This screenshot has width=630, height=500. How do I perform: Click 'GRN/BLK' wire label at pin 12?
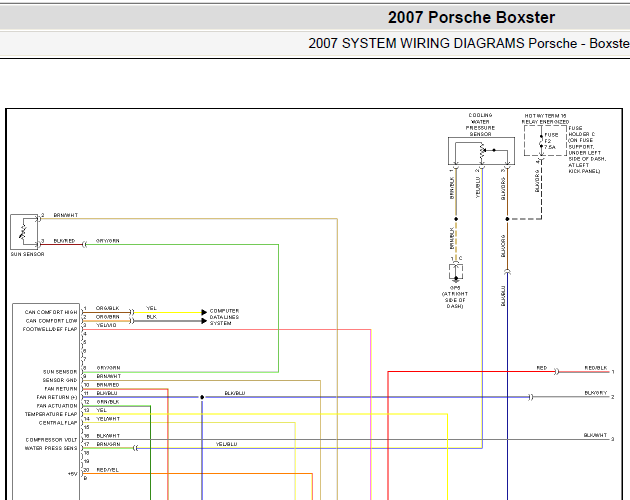(108, 402)
